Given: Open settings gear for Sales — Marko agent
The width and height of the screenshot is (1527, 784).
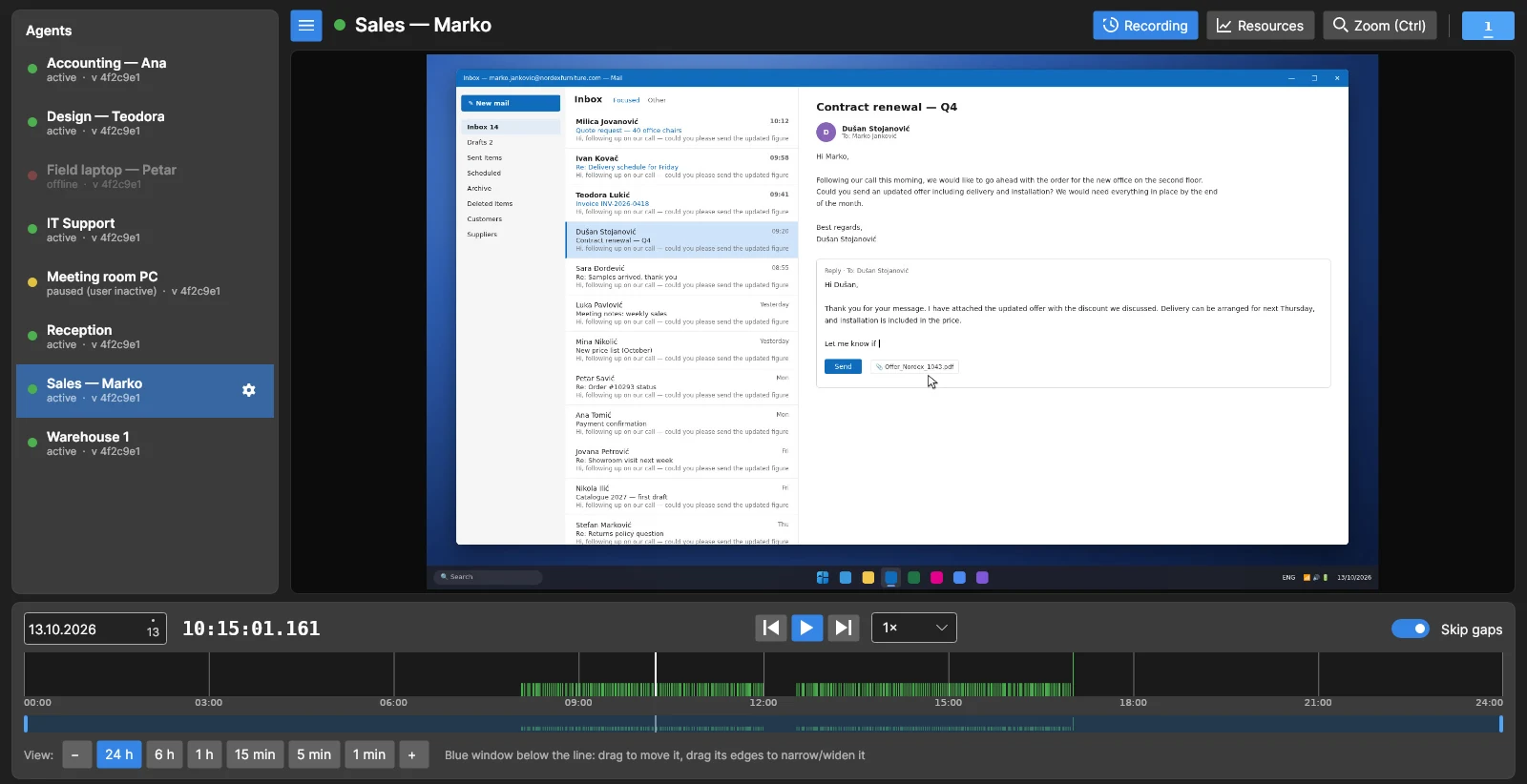Looking at the screenshot, I should (x=249, y=390).
